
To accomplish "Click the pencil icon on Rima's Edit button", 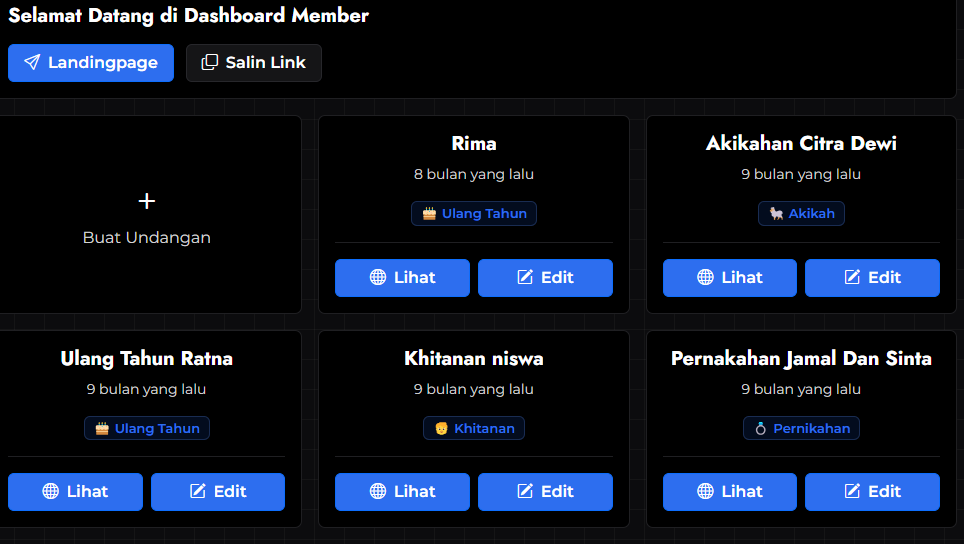I will click(525, 278).
